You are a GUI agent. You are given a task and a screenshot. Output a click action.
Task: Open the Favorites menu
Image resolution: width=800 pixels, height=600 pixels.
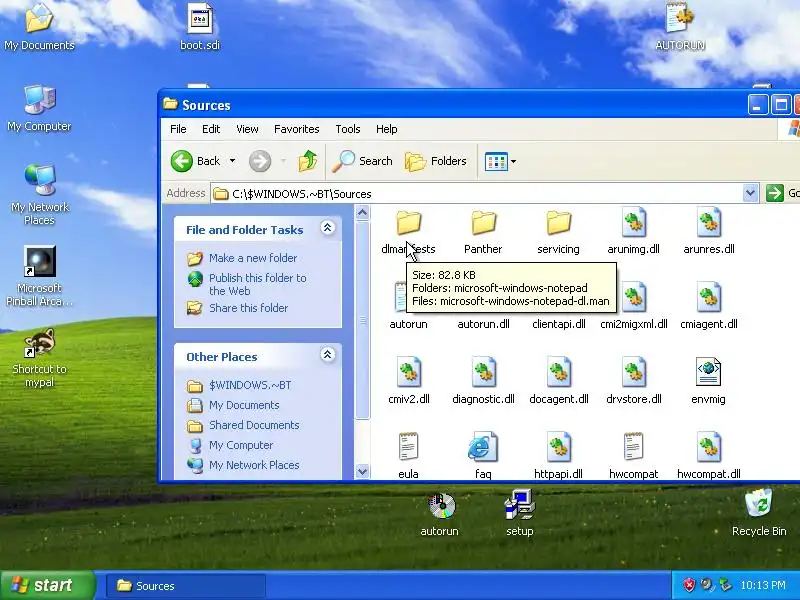click(296, 129)
